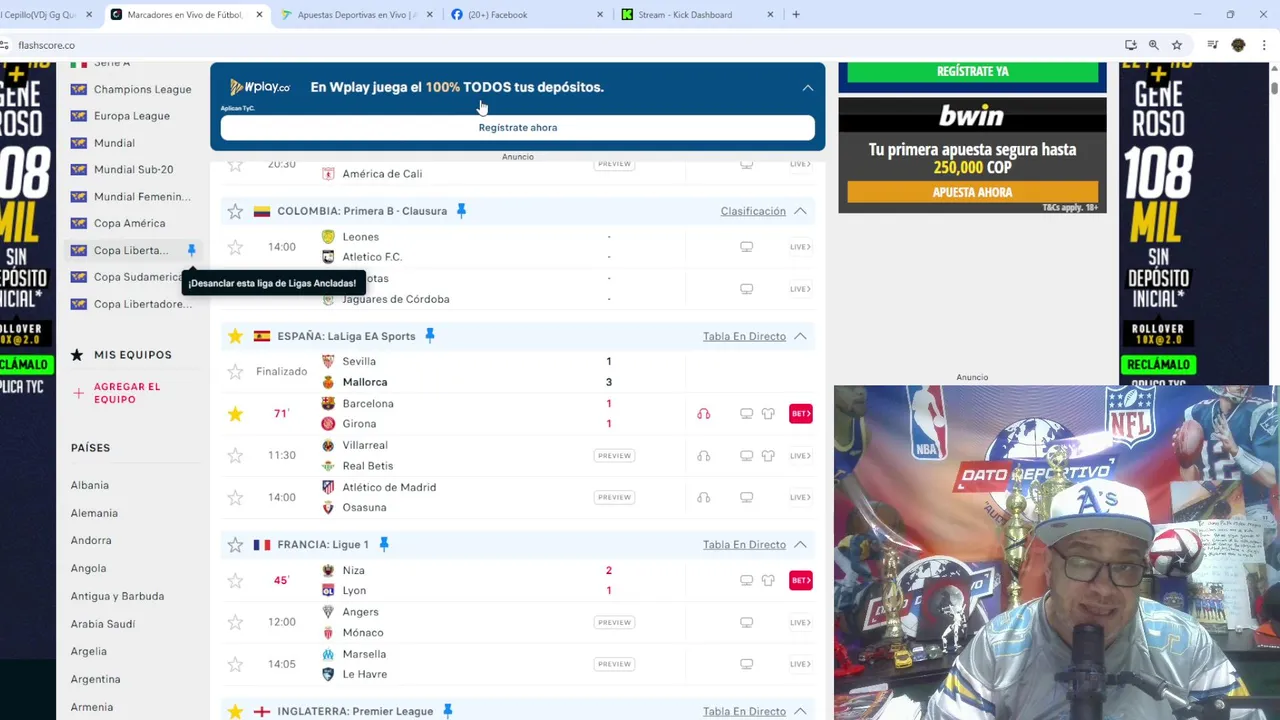
Task: Click LIVE icon for Villarreal vs Real Betis
Action: point(801,456)
